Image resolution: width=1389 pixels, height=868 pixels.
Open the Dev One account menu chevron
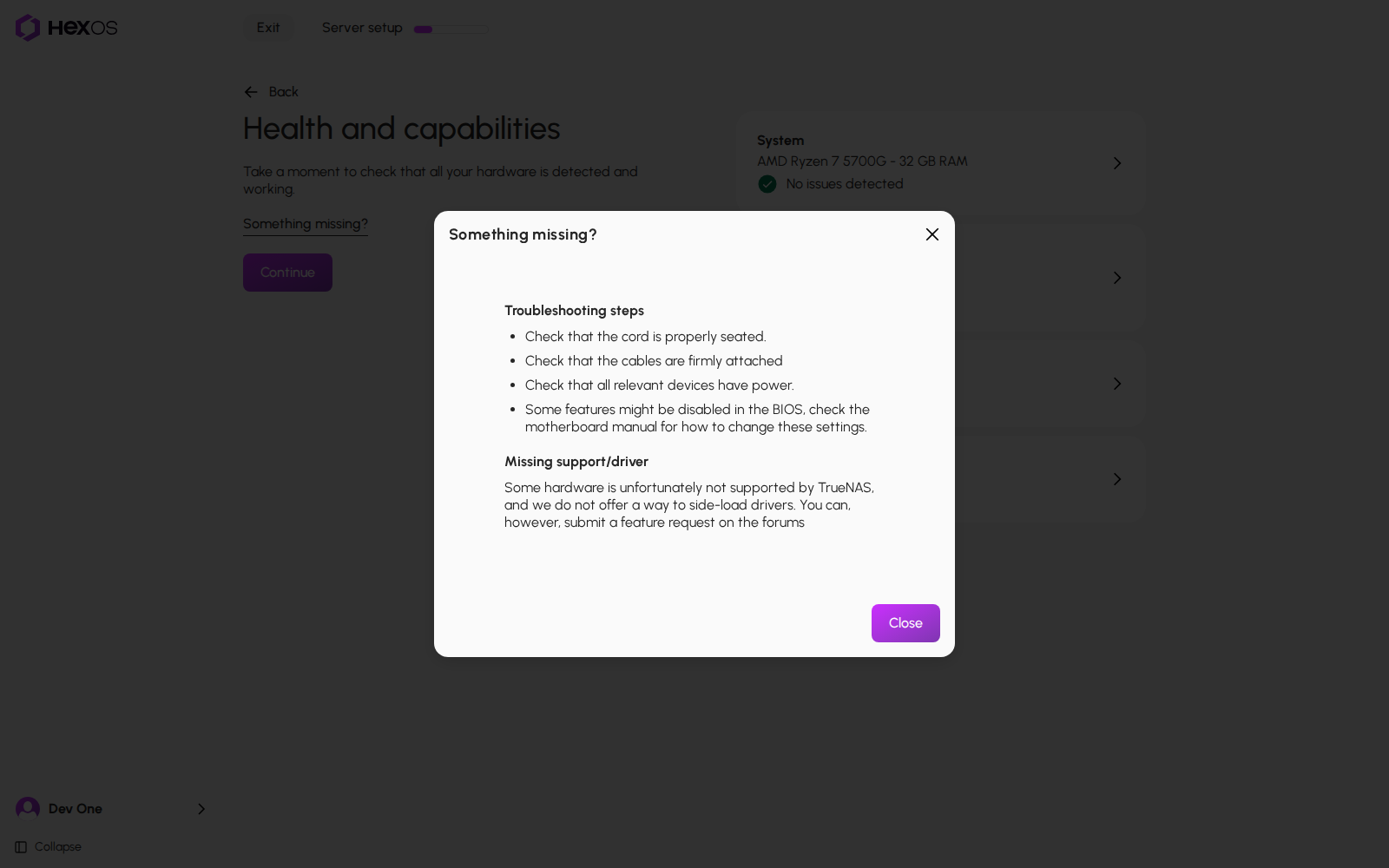[201, 809]
